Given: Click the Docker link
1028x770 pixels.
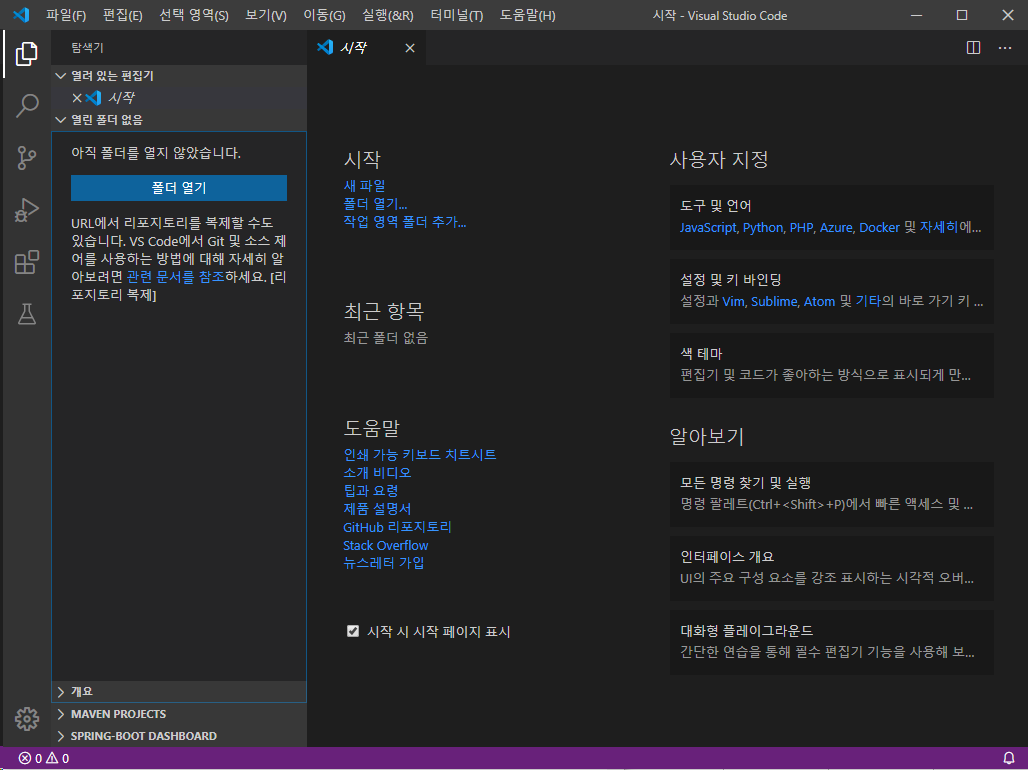Looking at the screenshot, I should pos(879,228).
